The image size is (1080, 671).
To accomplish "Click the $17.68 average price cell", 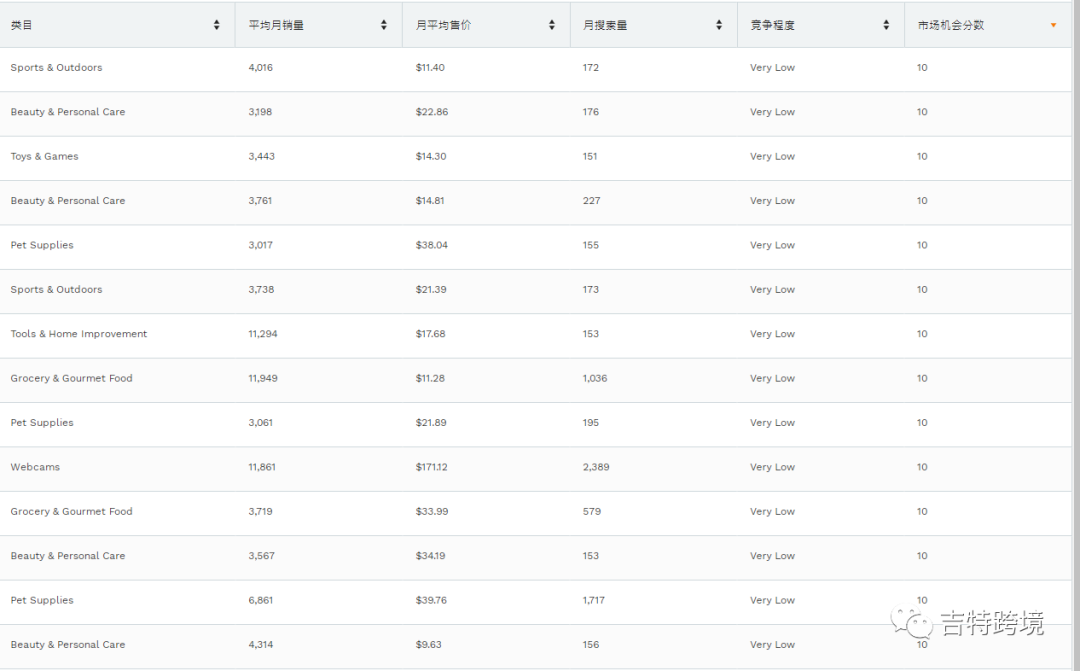I will coord(430,334).
